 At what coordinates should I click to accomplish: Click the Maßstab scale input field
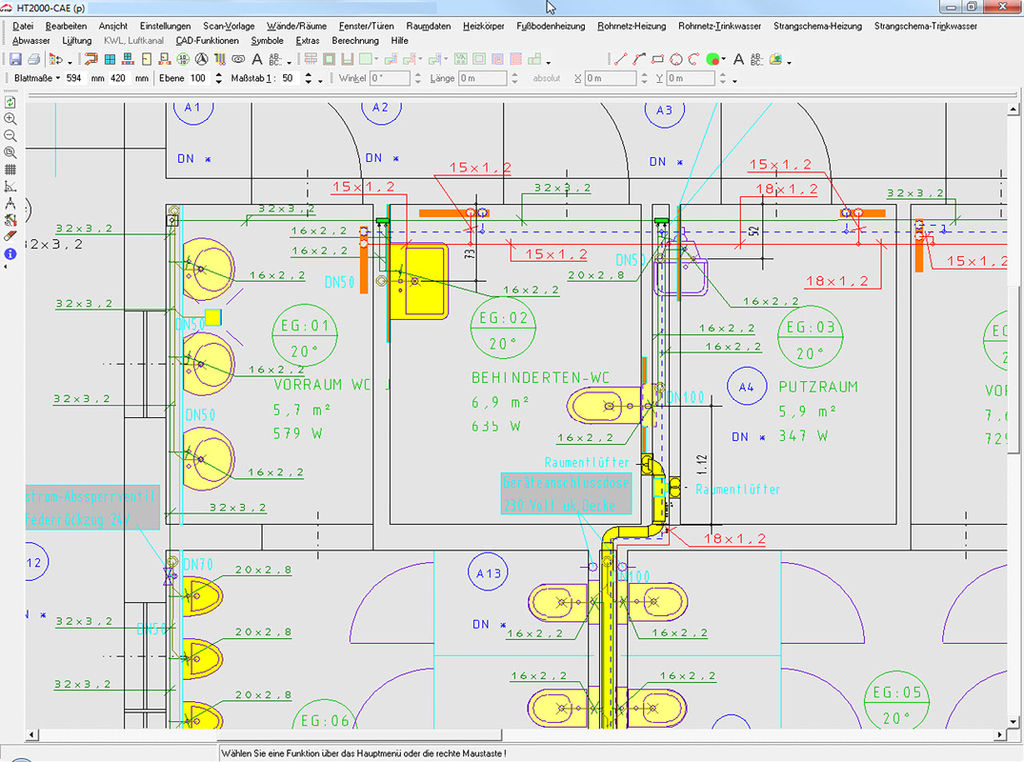(289, 78)
